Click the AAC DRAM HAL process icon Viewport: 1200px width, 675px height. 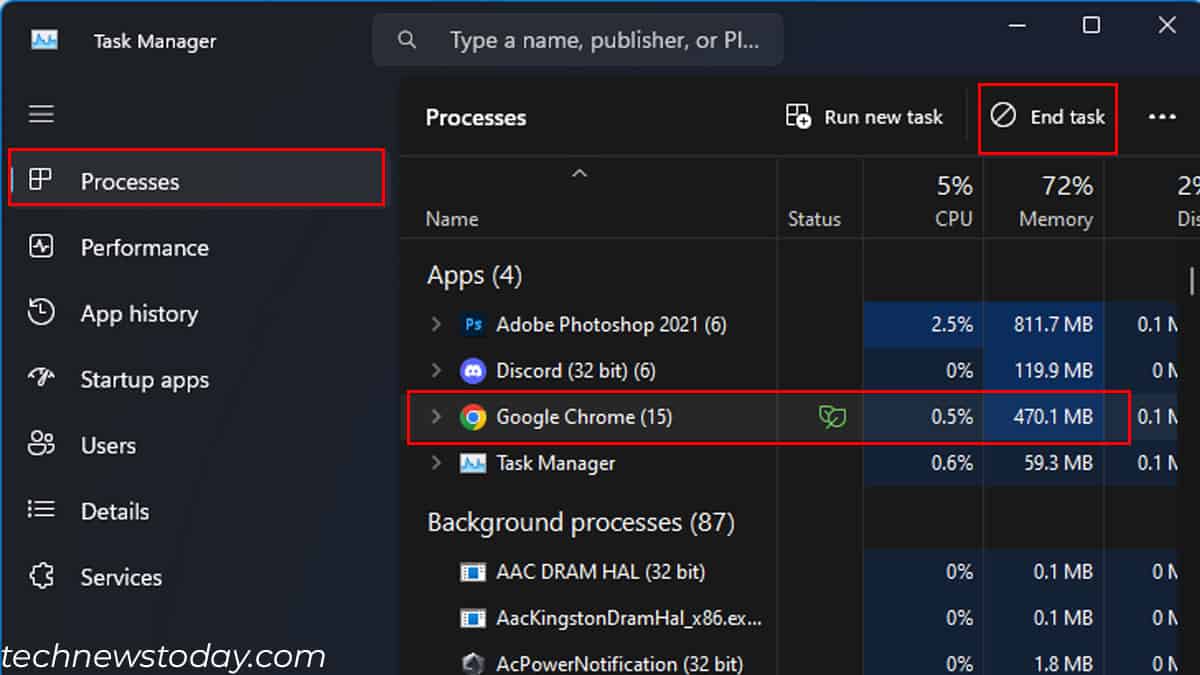473,572
